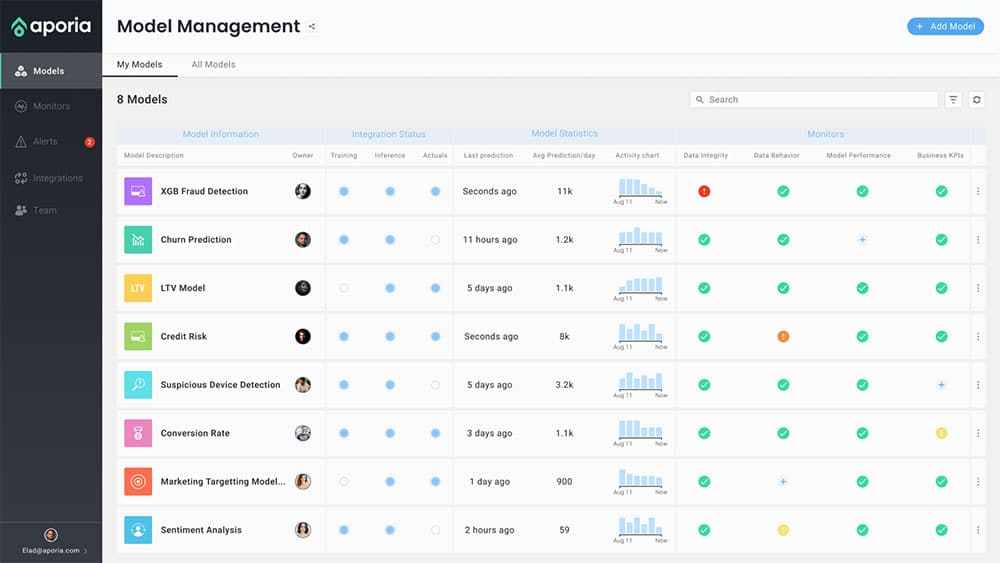Click the Search models field
Image resolution: width=1000 pixels, height=563 pixels.
pyautogui.click(x=814, y=99)
